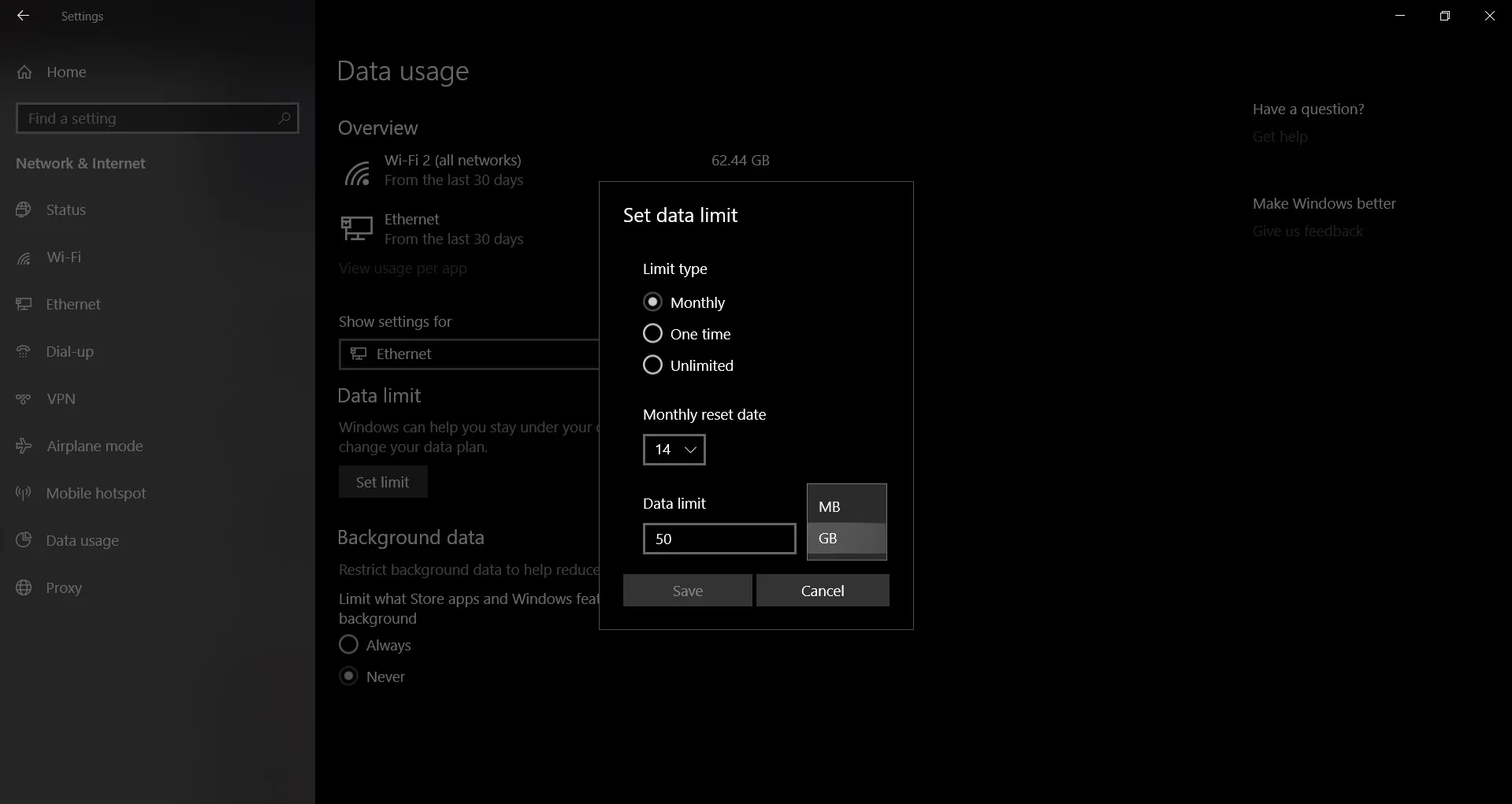Click the Home label in sidebar
1512x804 pixels.
(66, 72)
